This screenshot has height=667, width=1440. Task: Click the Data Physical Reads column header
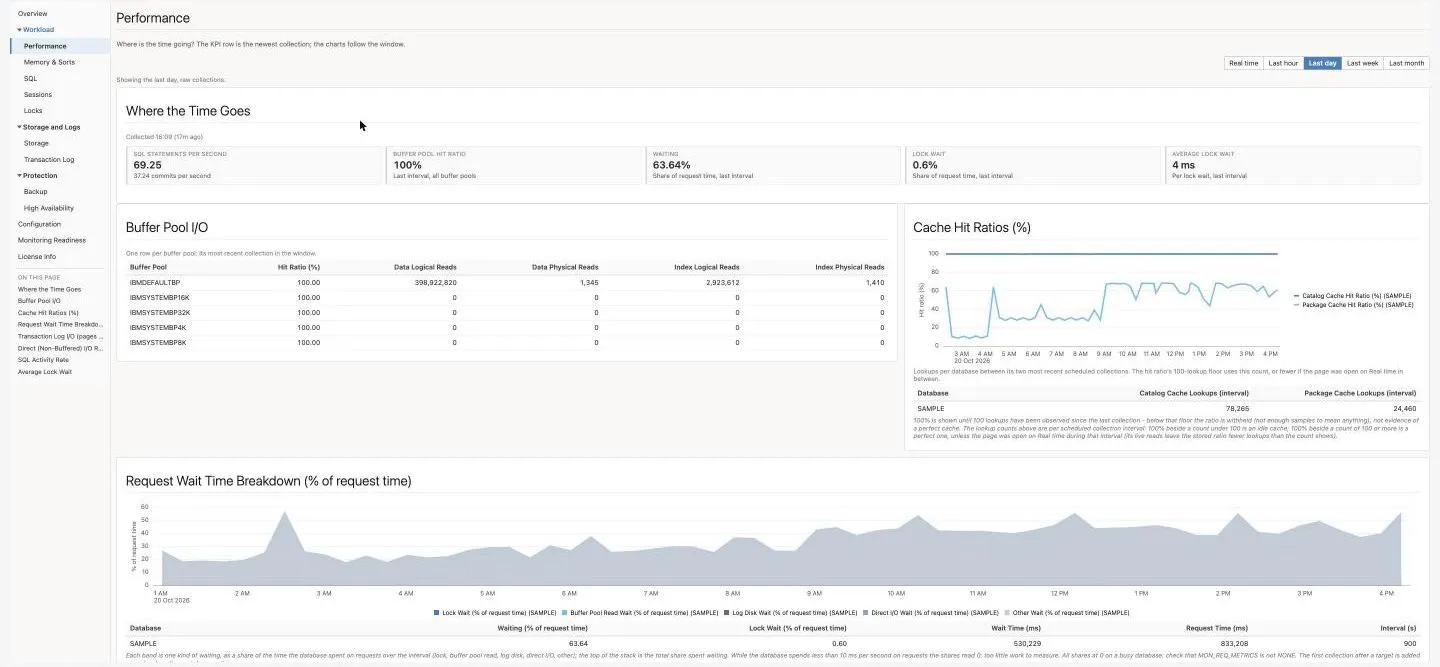pyautogui.click(x=567, y=267)
